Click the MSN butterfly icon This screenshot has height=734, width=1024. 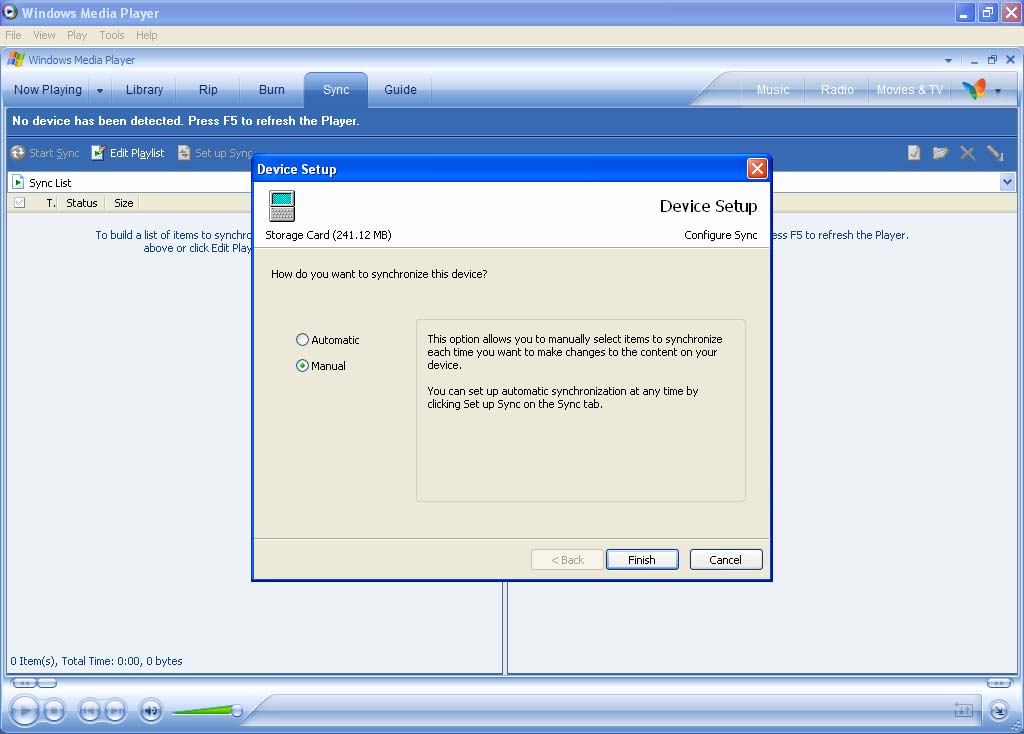click(974, 89)
